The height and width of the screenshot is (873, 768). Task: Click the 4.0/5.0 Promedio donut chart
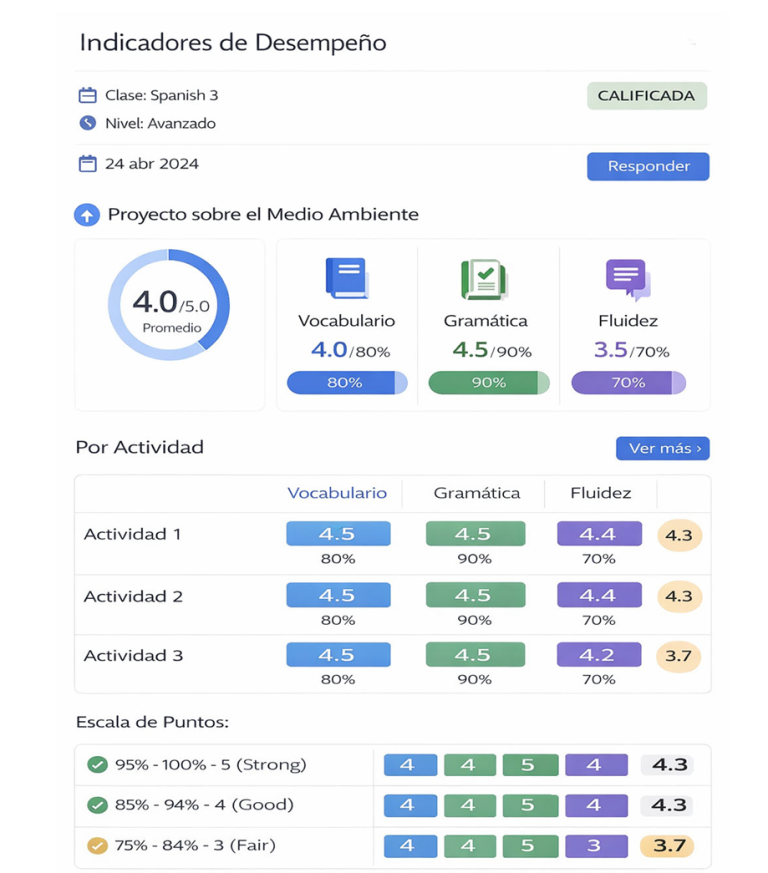coord(168,305)
